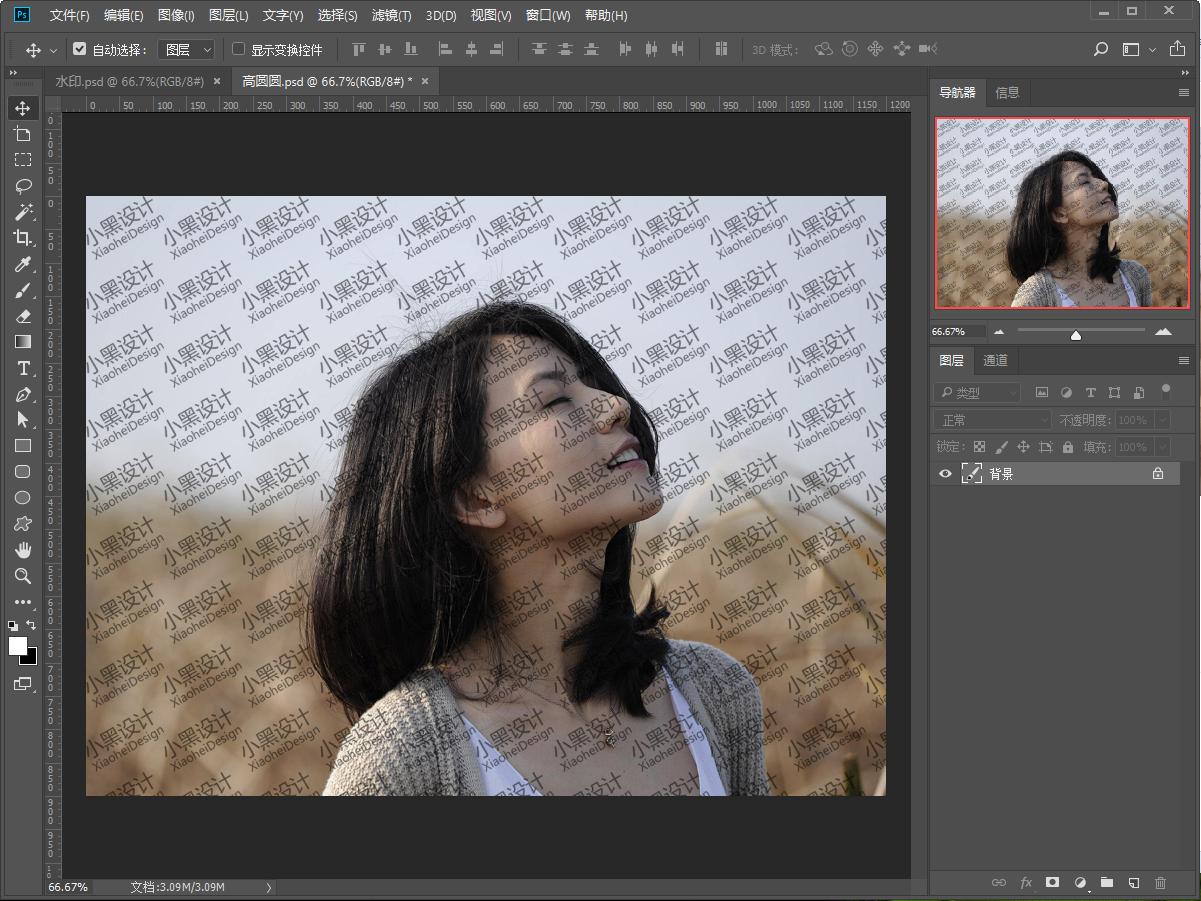
Task: Select the Zoom tool in toolbar
Action: [x=23, y=576]
